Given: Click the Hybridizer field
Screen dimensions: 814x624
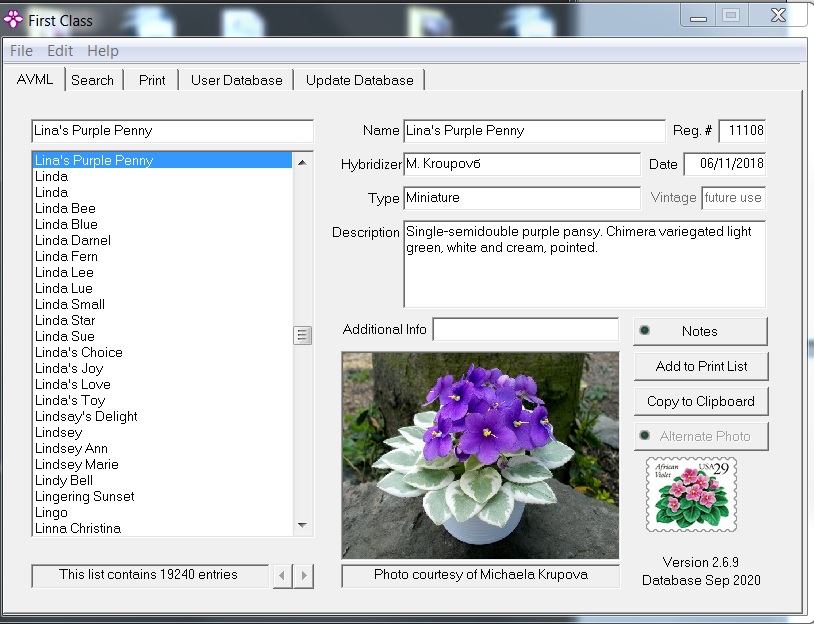Looking at the screenshot, I should tap(522, 164).
